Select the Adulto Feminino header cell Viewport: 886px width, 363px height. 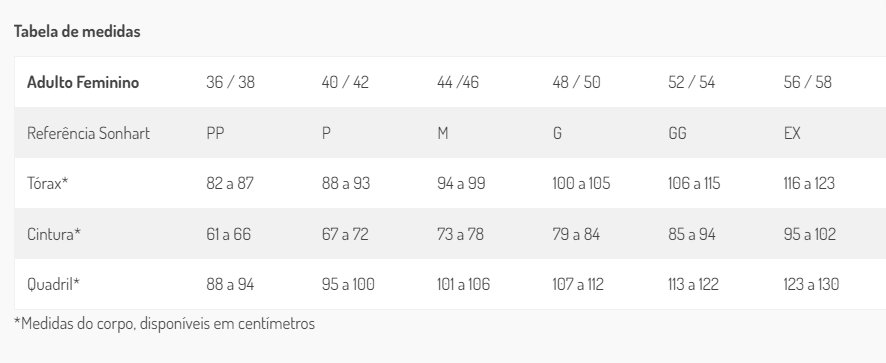[83, 82]
